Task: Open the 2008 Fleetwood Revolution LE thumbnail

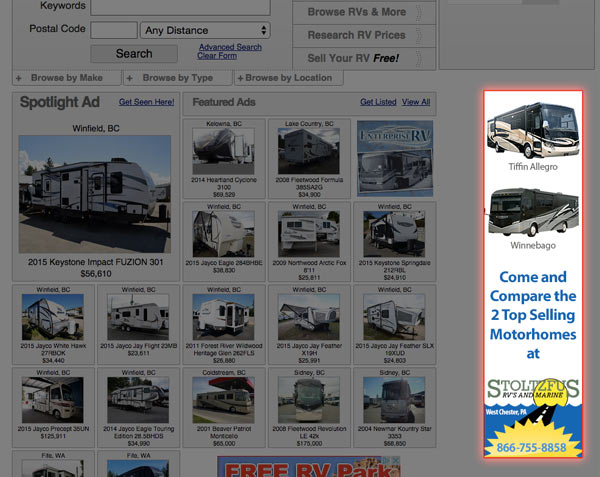Action: (309, 400)
